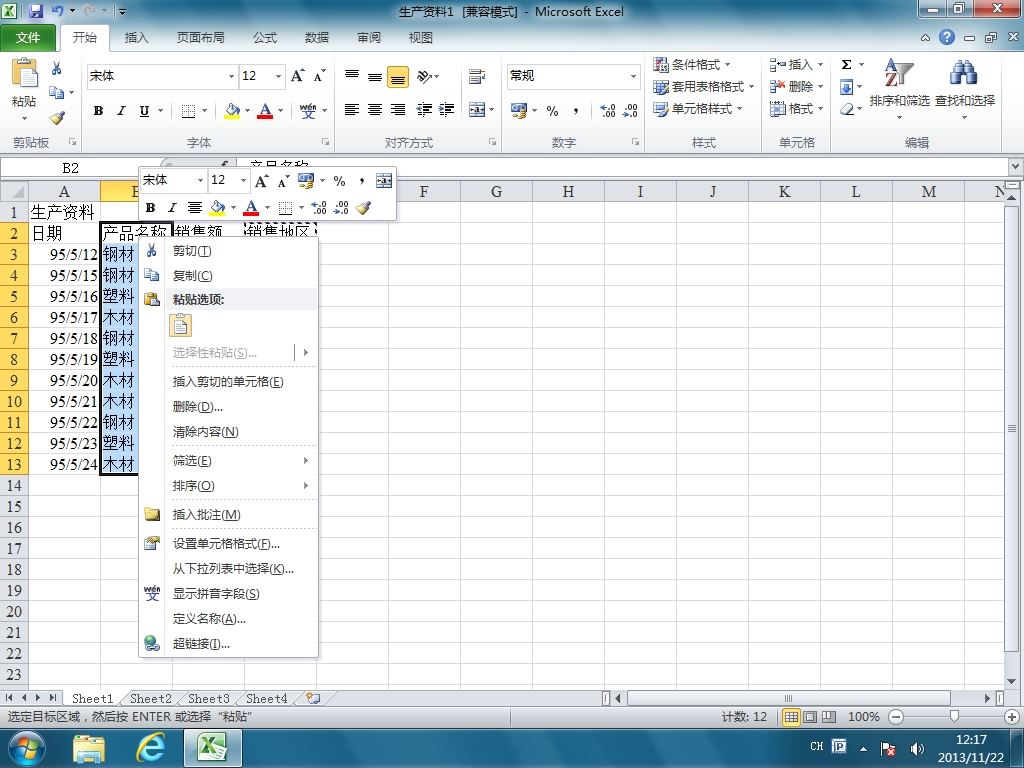The height and width of the screenshot is (768, 1024).
Task: Toggle Bold in the mini toolbar
Action: click(x=150, y=208)
